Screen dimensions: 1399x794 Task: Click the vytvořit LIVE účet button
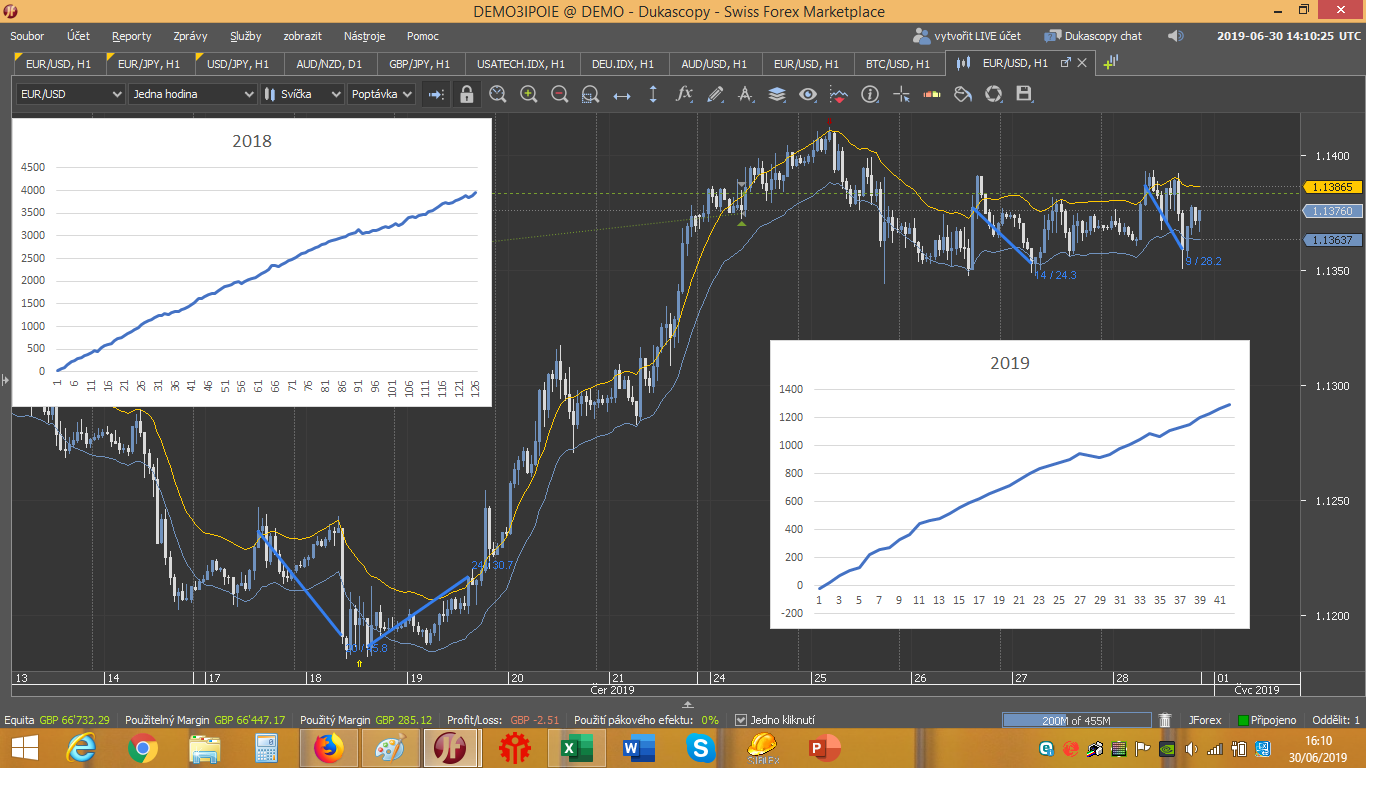[967, 36]
